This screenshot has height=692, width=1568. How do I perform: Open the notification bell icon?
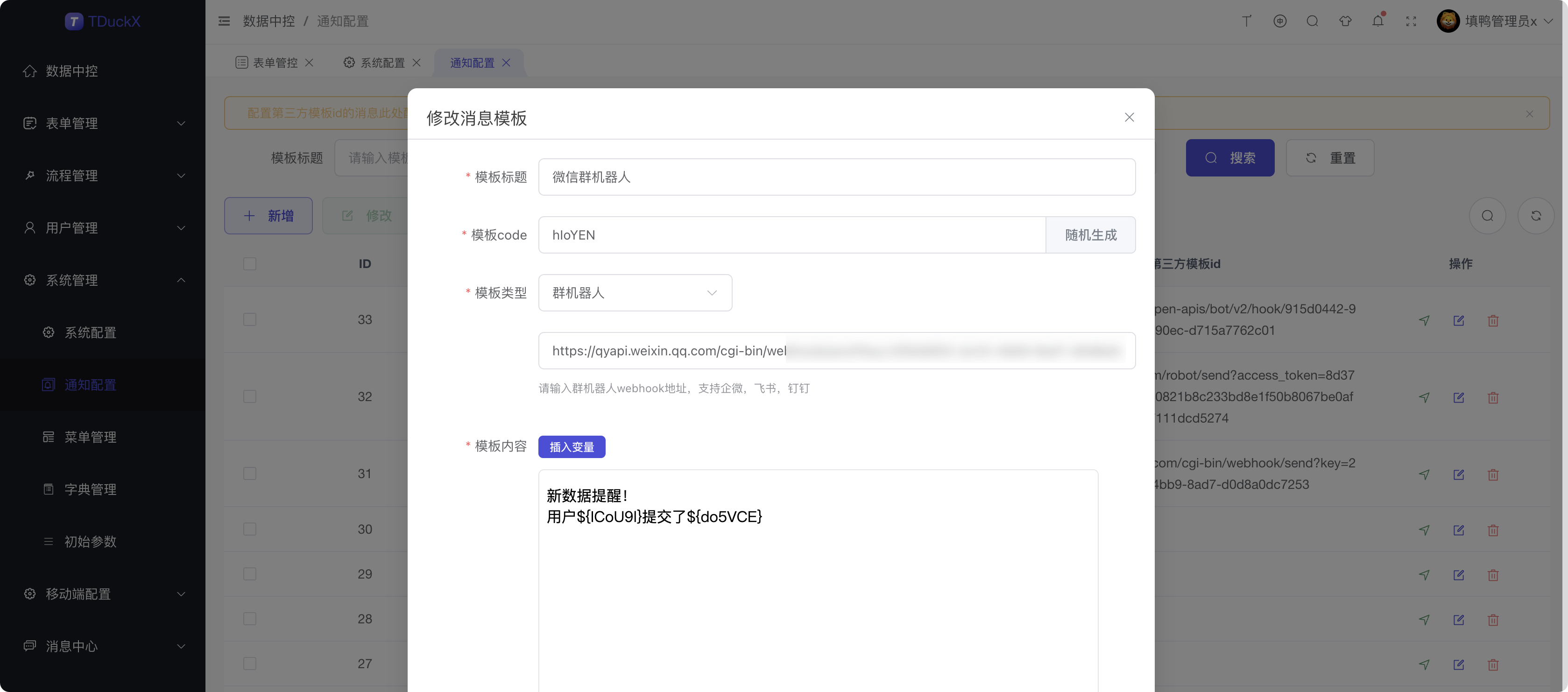(1377, 21)
